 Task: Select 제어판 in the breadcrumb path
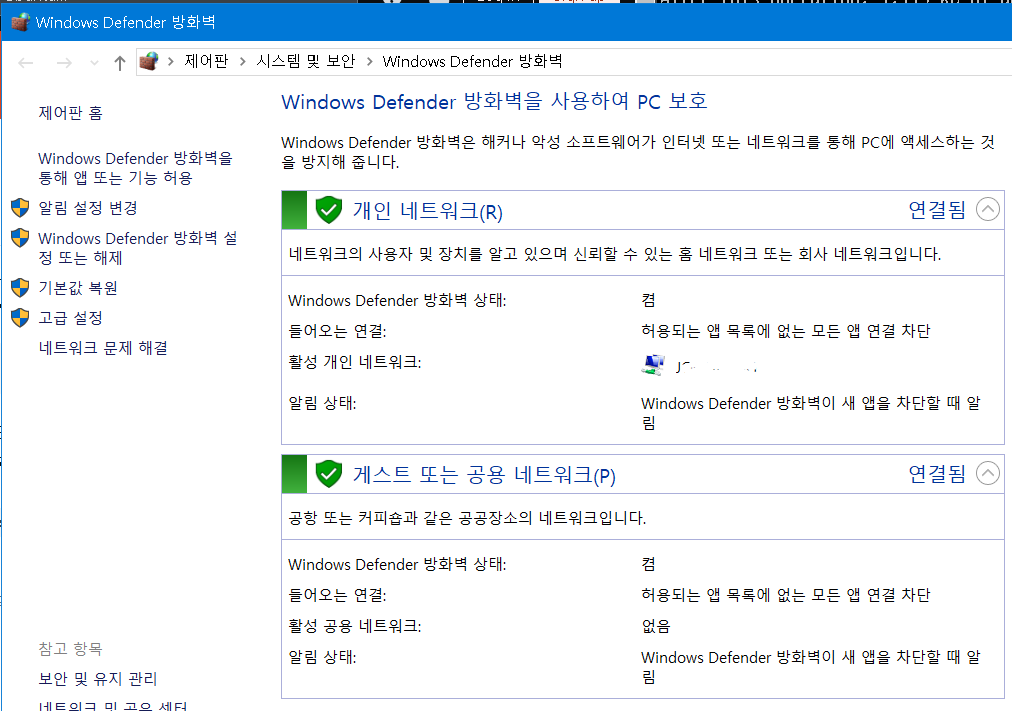click(x=206, y=61)
